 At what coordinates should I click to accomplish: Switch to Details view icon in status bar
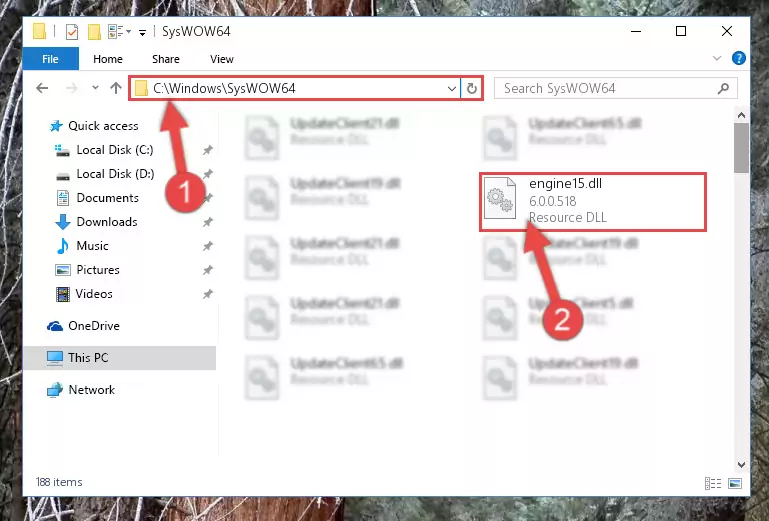(713, 484)
